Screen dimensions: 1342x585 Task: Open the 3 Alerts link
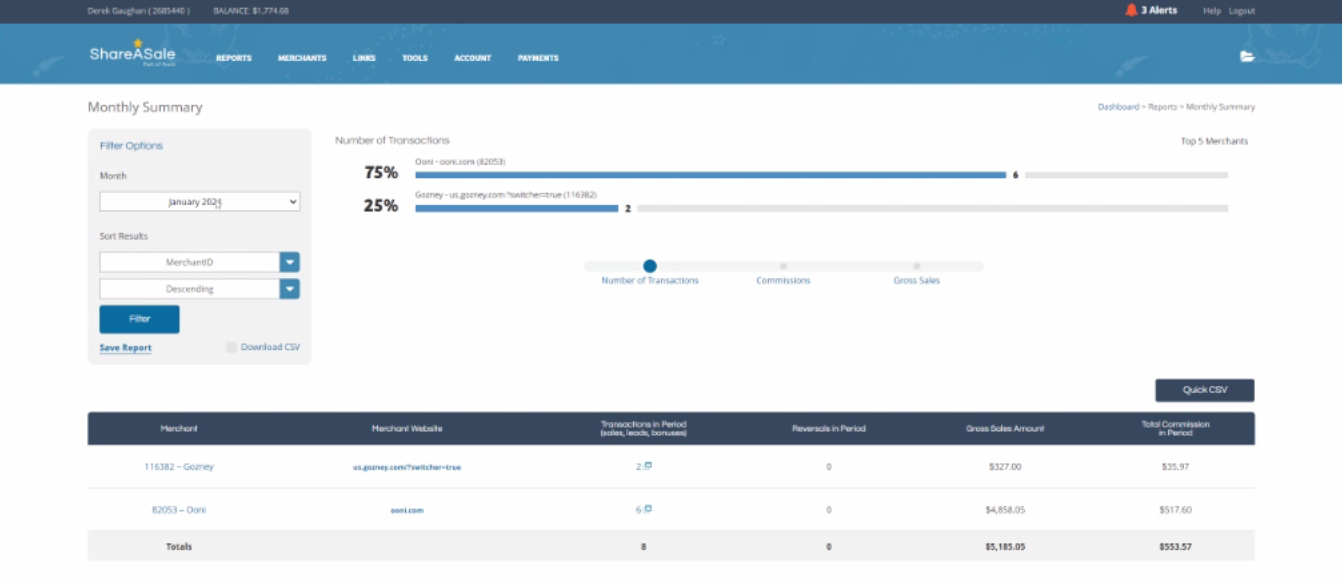tap(1159, 10)
